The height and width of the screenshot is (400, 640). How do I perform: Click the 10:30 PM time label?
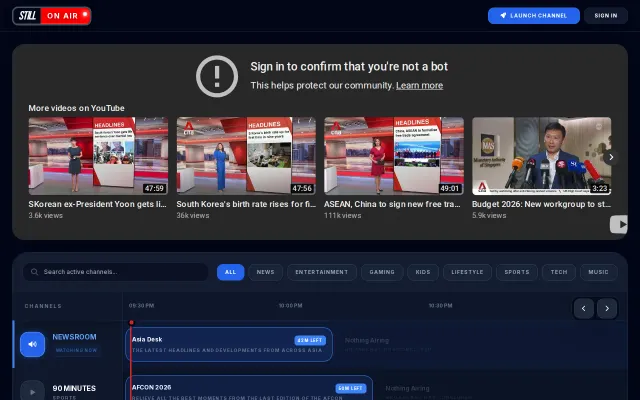coord(440,306)
